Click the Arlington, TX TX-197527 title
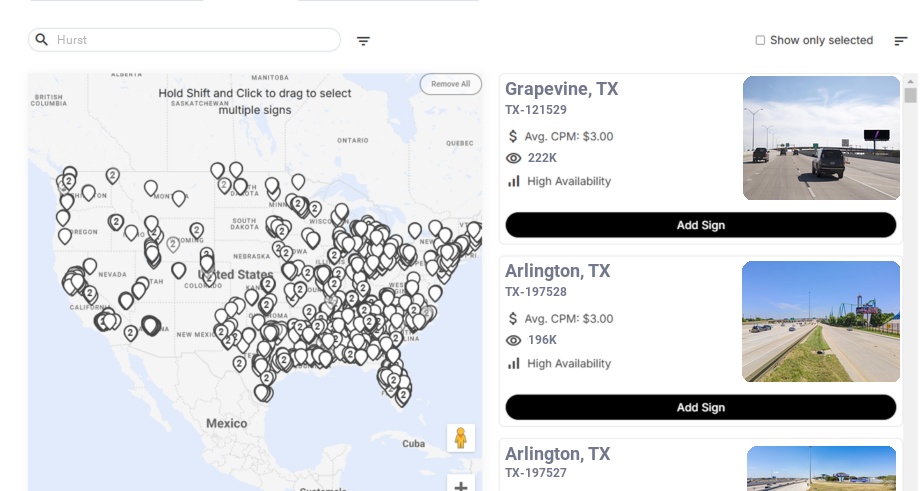Viewport: 920px width, 491px height. point(557,454)
